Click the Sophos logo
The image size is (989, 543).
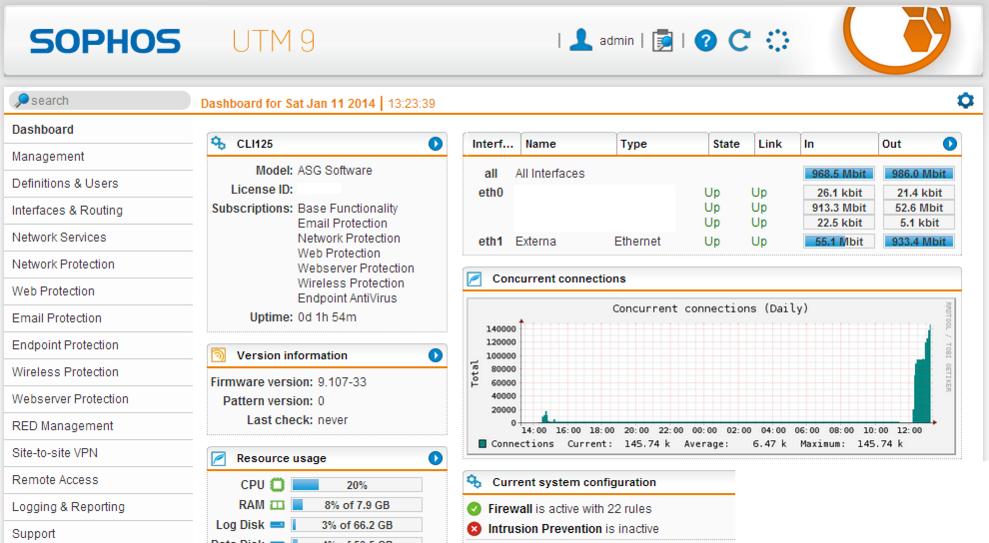click(105, 42)
